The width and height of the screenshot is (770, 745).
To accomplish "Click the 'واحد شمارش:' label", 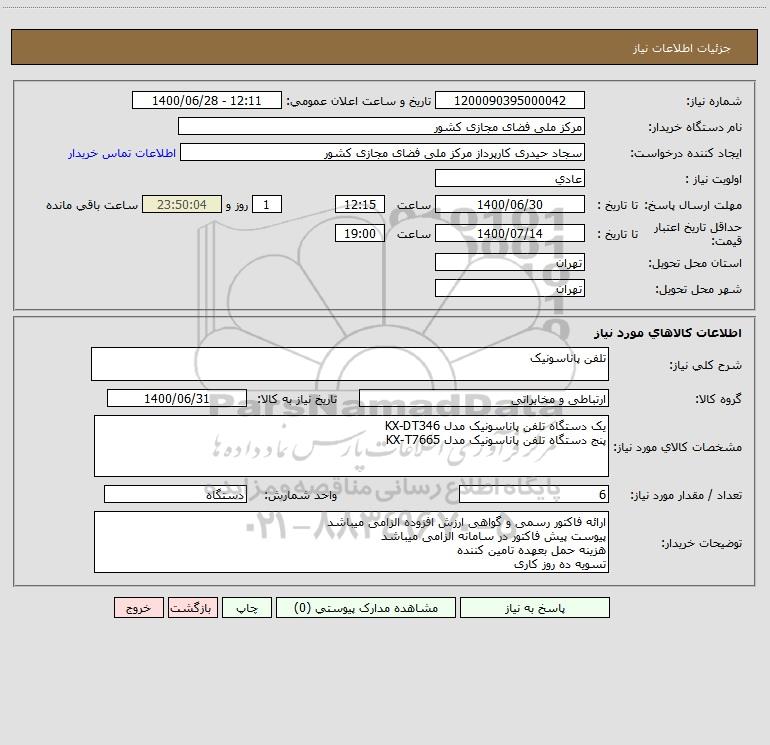I will [x=301, y=495].
